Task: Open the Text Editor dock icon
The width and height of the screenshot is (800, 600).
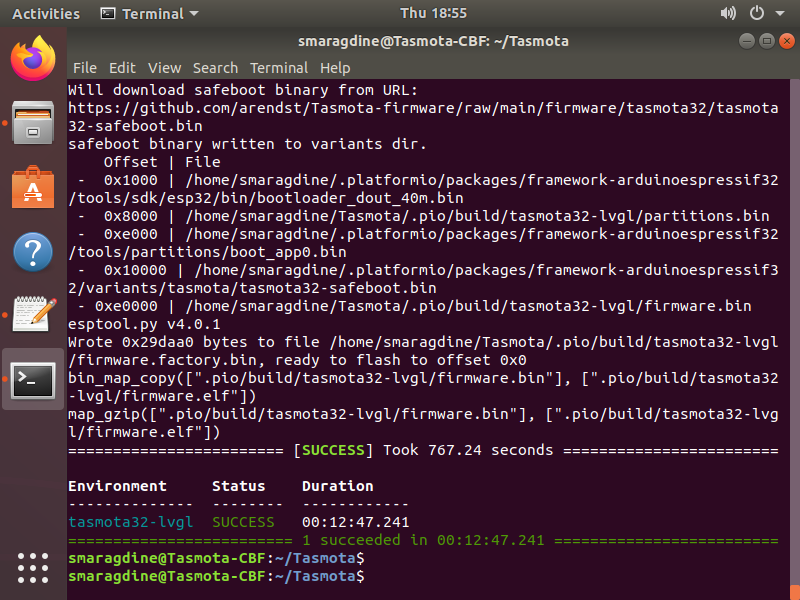Action: click(33, 314)
